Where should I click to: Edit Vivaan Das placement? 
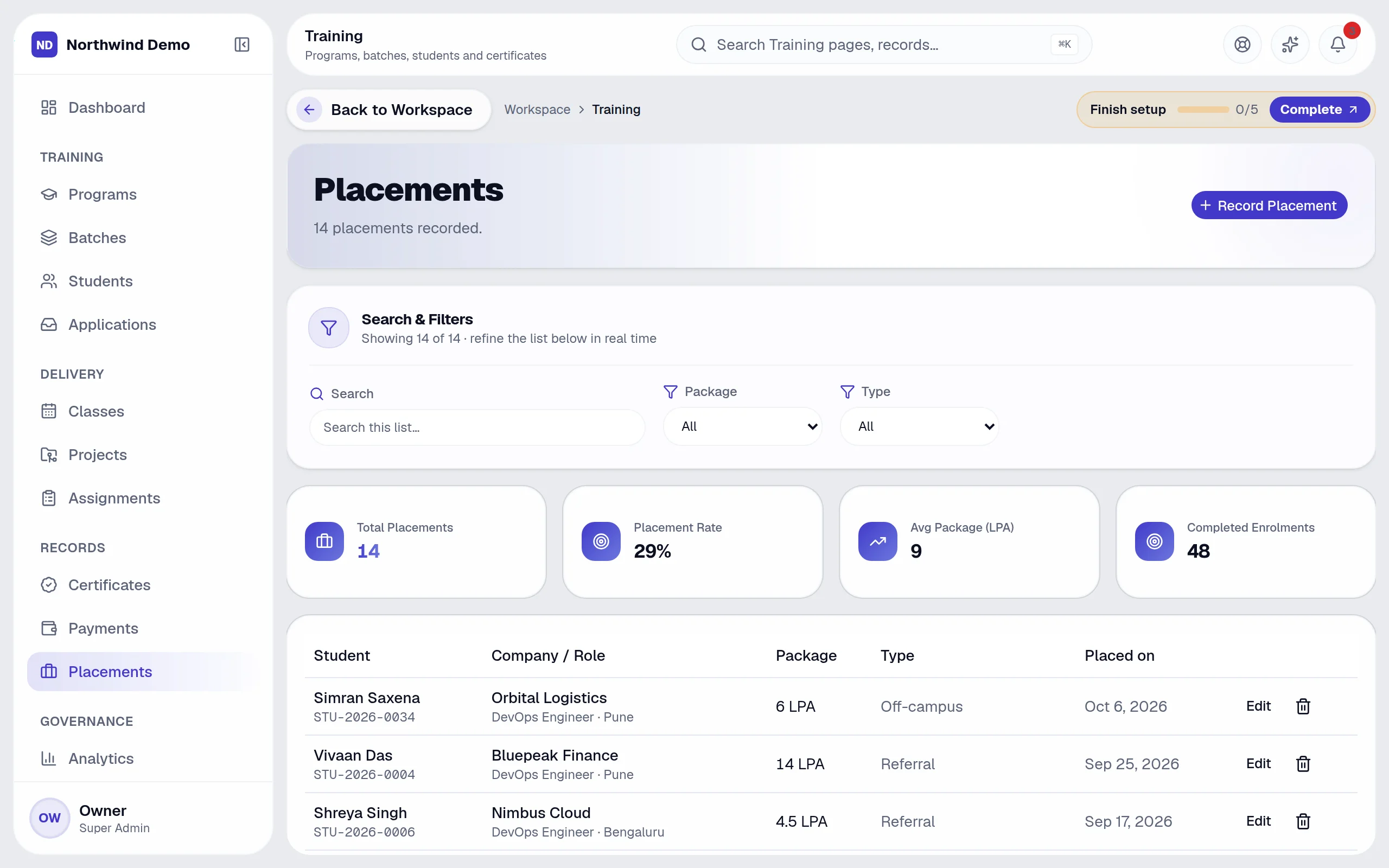click(1258, 763)
